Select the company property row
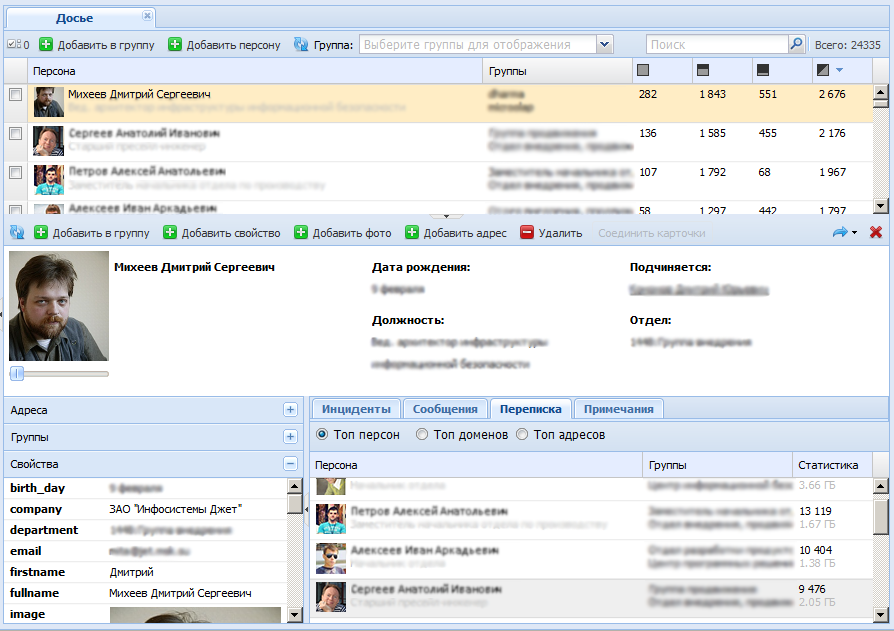Screen dimensions: 894x631 (145, 509)
